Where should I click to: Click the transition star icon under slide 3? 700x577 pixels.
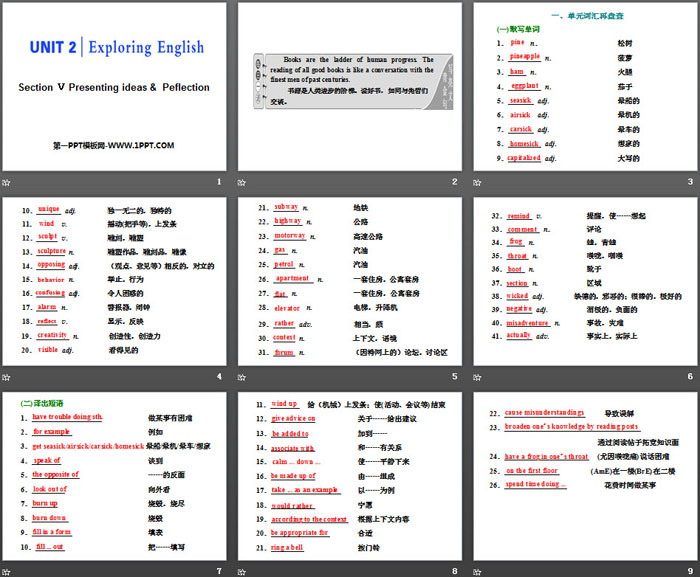478,182
